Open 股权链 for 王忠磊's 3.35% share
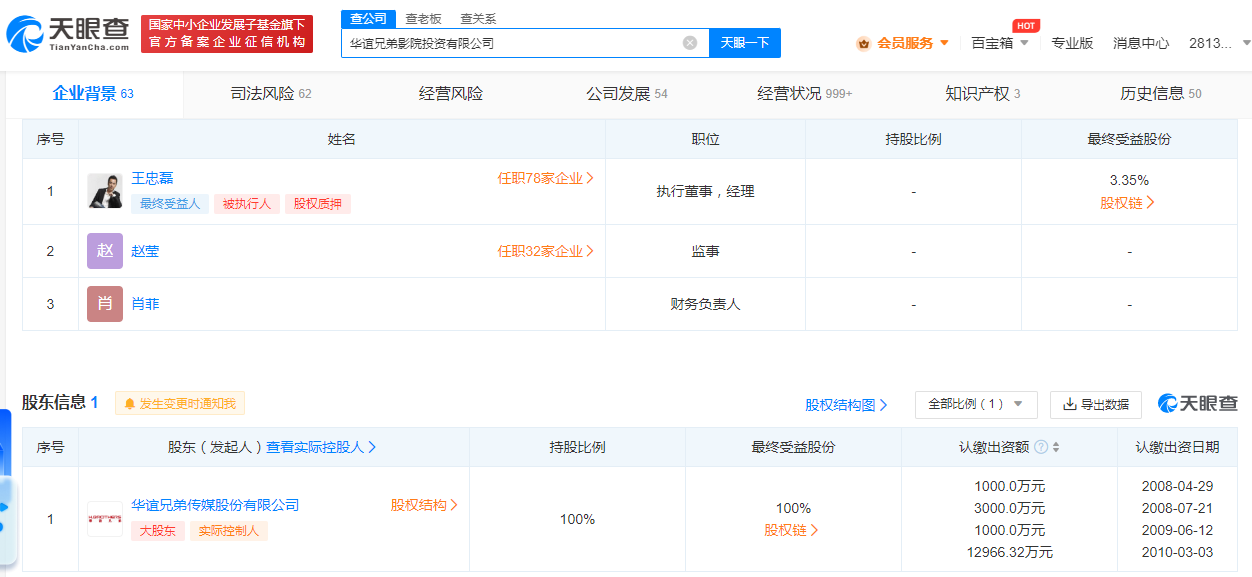Image resolution: width=1252 pixels, height=577 pixels. (1128, 202)
